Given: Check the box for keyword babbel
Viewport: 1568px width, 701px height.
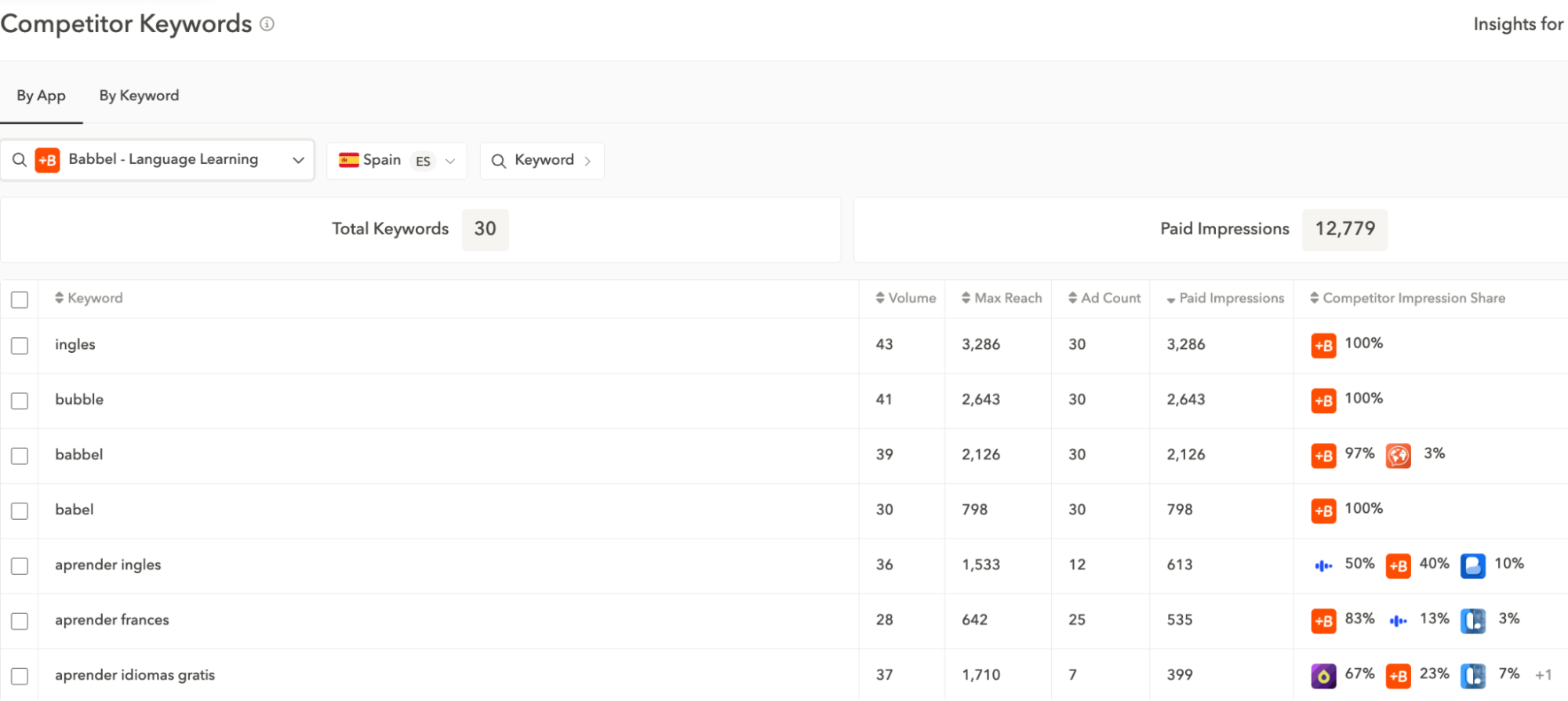Looking at the screenshot, I should [x=20, y=456].
